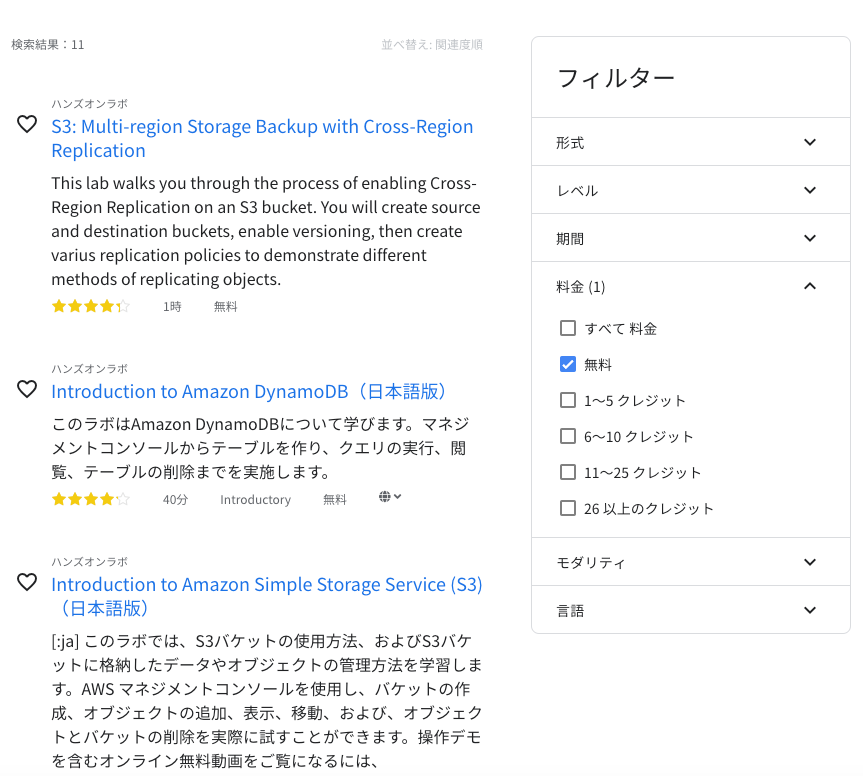Expand the 形式 filter section
This screenshot has height=776, width=863.
(691, 142)
